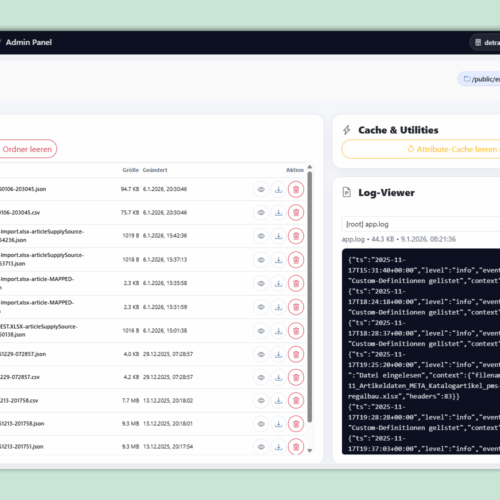Viewport: 500px width, 500px height.
Task: View file changed at 15:42:36
Action: pos(261,236)
